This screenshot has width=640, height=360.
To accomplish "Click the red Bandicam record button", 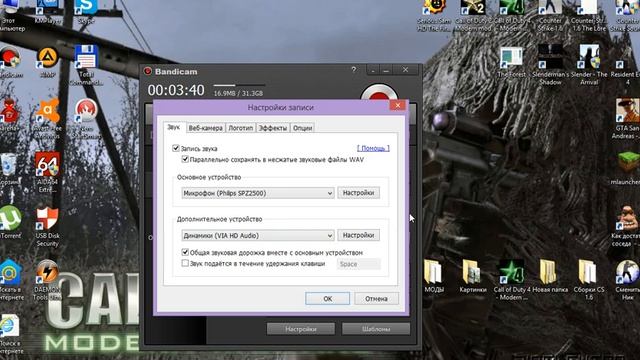I will [379, 93].
